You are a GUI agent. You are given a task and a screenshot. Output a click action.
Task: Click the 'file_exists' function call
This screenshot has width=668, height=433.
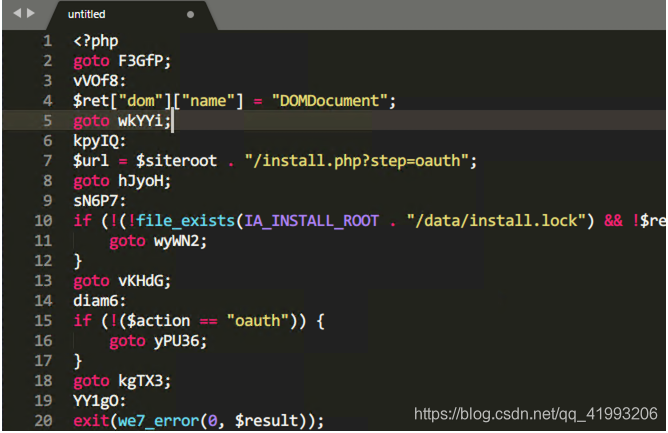pyautogui.click(x=186, y=221)
